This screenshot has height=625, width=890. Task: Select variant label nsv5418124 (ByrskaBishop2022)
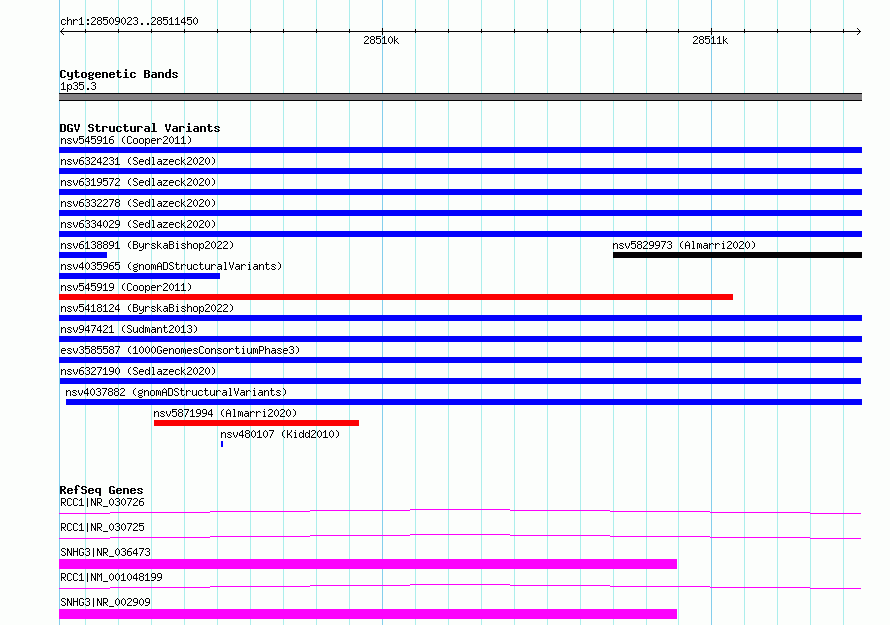coord(147,308)
